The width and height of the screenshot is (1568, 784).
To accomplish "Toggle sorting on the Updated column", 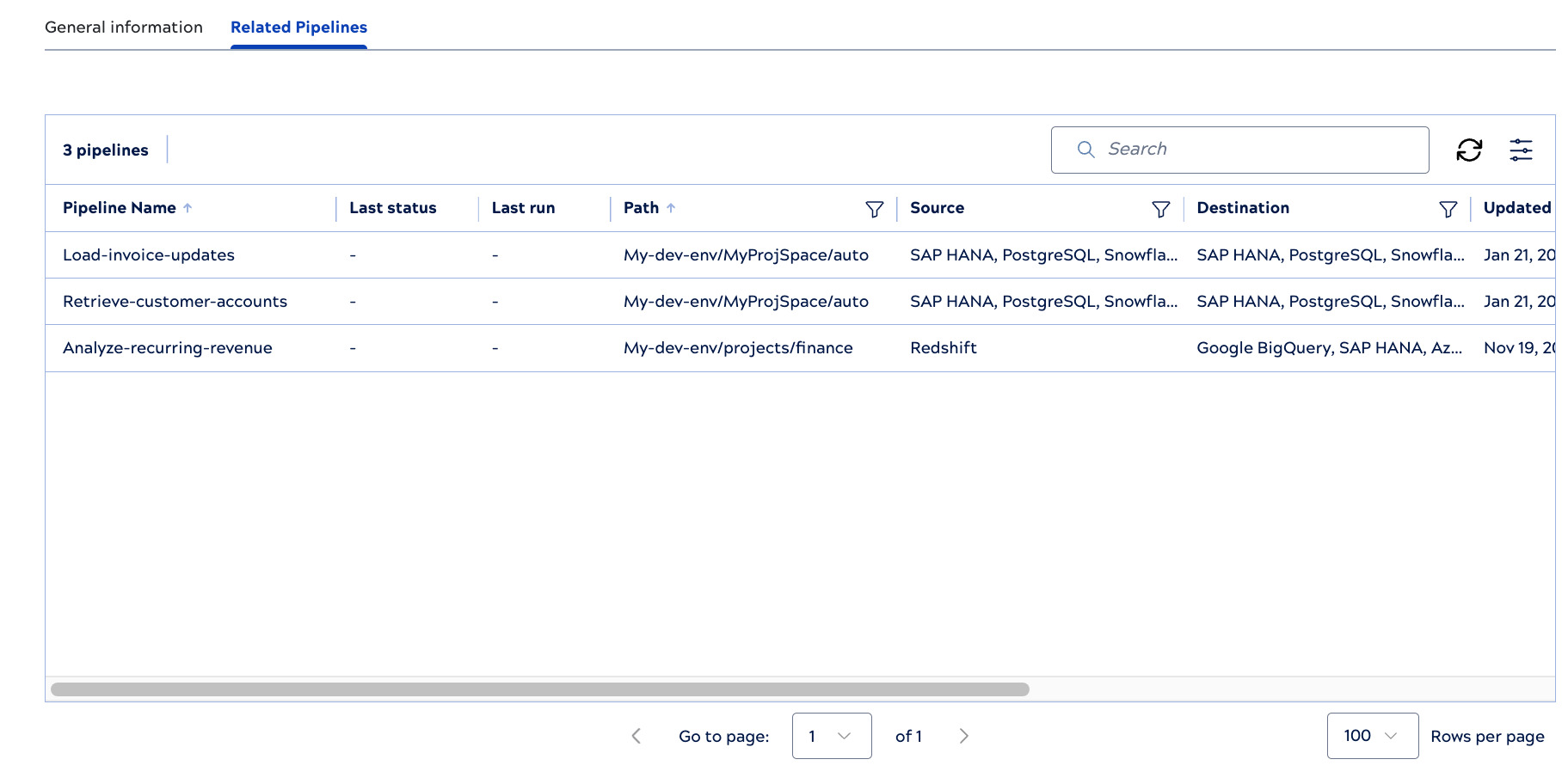I will pyautogui.click(x=1518, y=207).
